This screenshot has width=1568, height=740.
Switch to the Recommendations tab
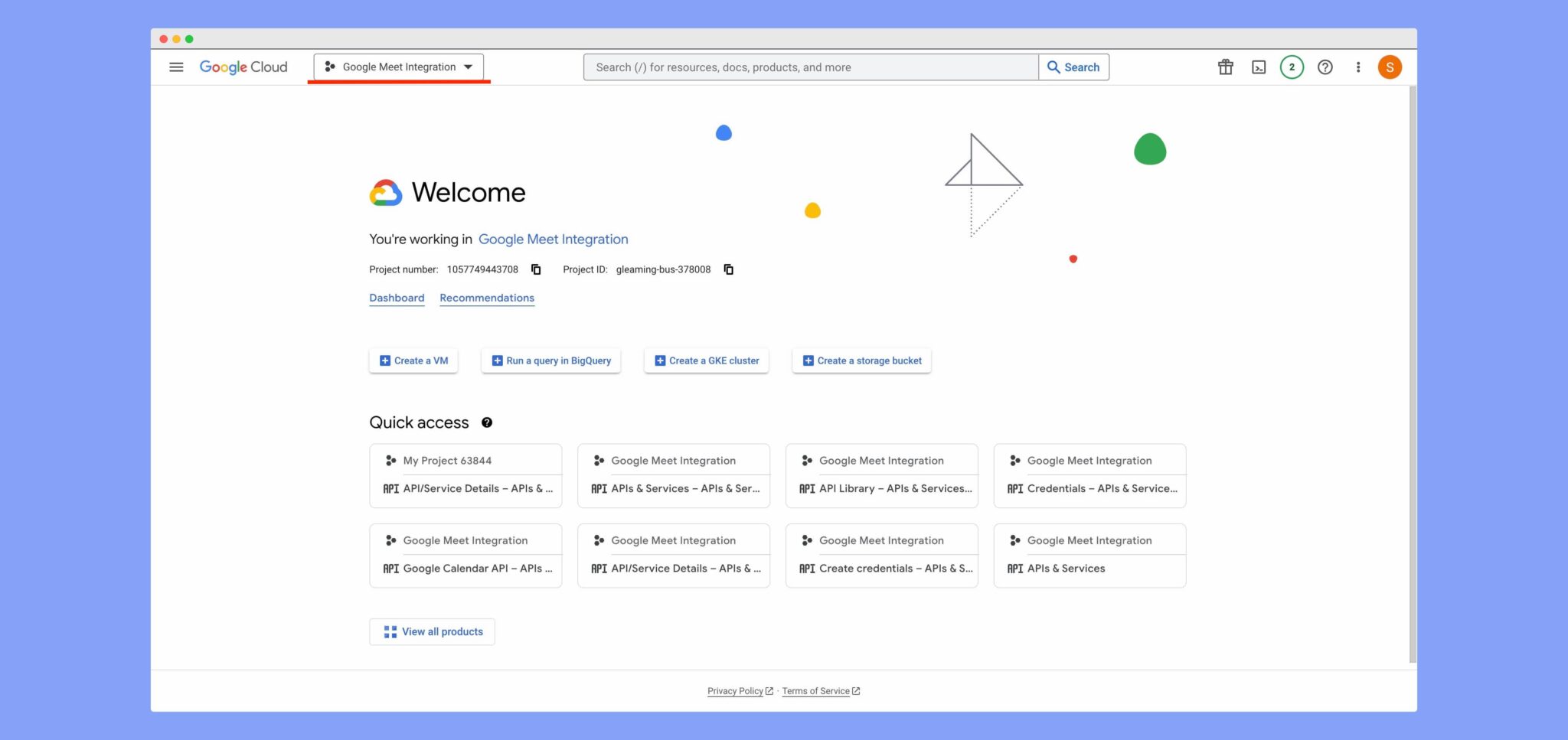pyautogui.click(x=487, y=298)
